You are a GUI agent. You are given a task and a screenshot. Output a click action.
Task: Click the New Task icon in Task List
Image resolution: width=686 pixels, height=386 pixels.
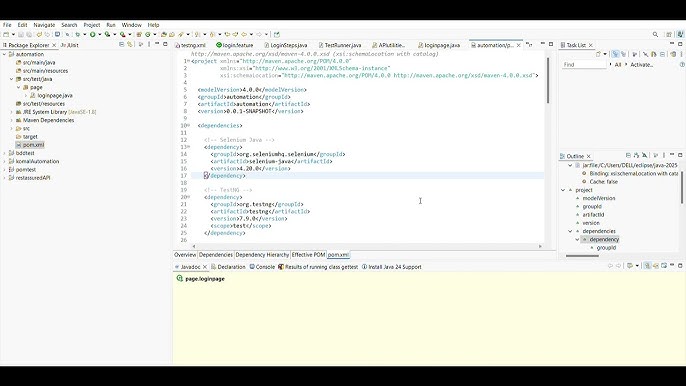click(598, 54)
